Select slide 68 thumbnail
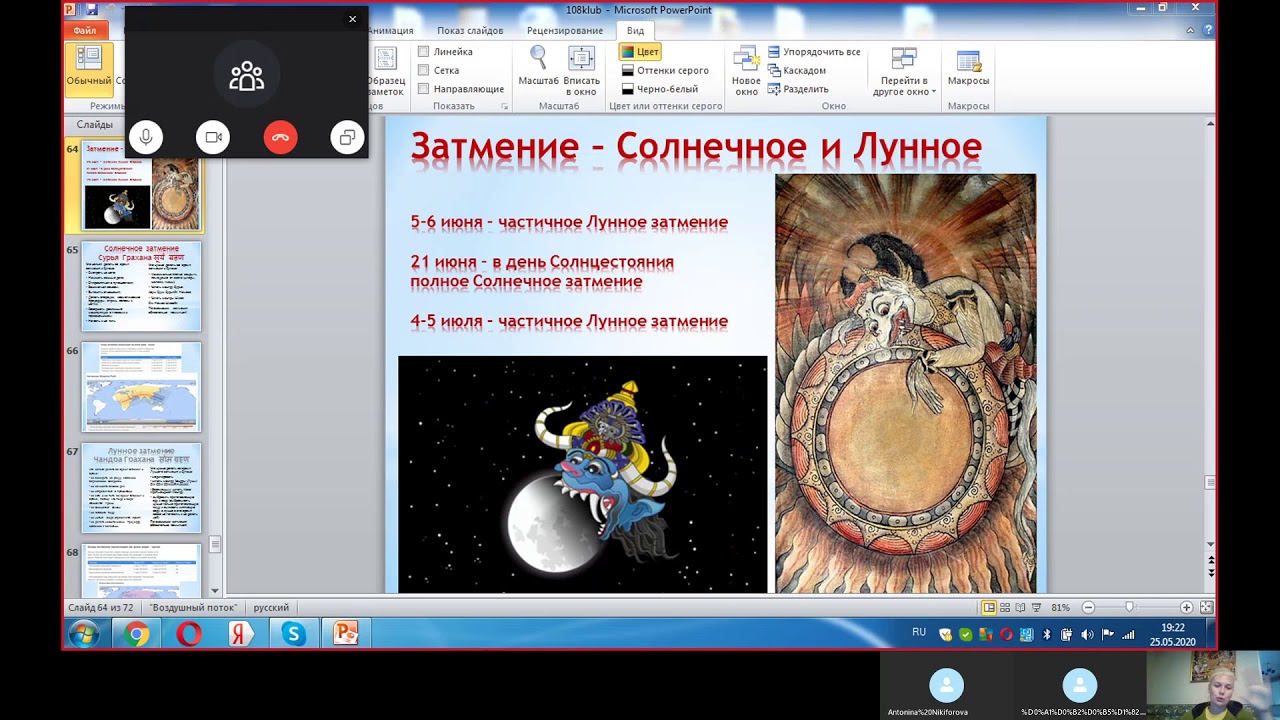Viewport: 1280px width, 720px height. (x=141, y=570)
